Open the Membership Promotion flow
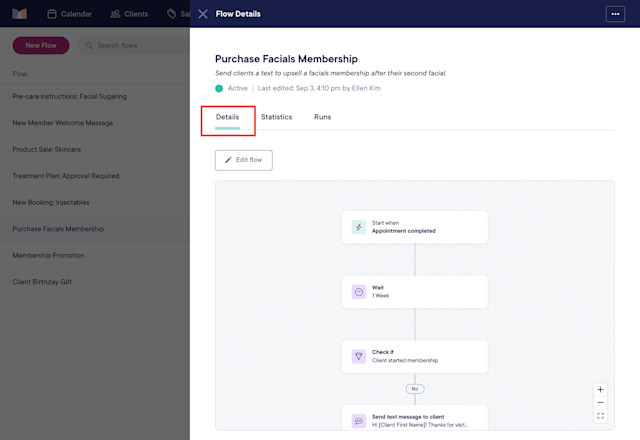The width and height of the screenshot is (640, 440). (48, 256)
